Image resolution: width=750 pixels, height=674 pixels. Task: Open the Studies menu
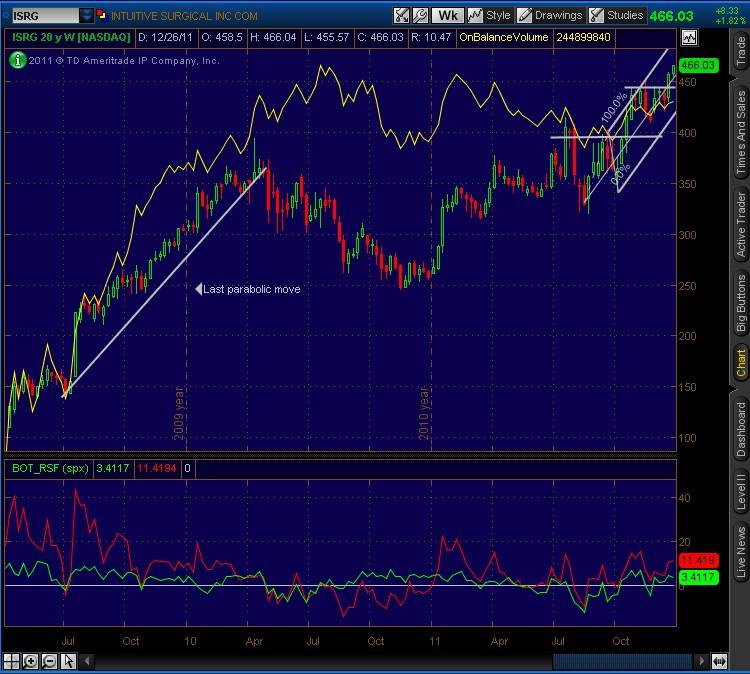pos(616,16)
